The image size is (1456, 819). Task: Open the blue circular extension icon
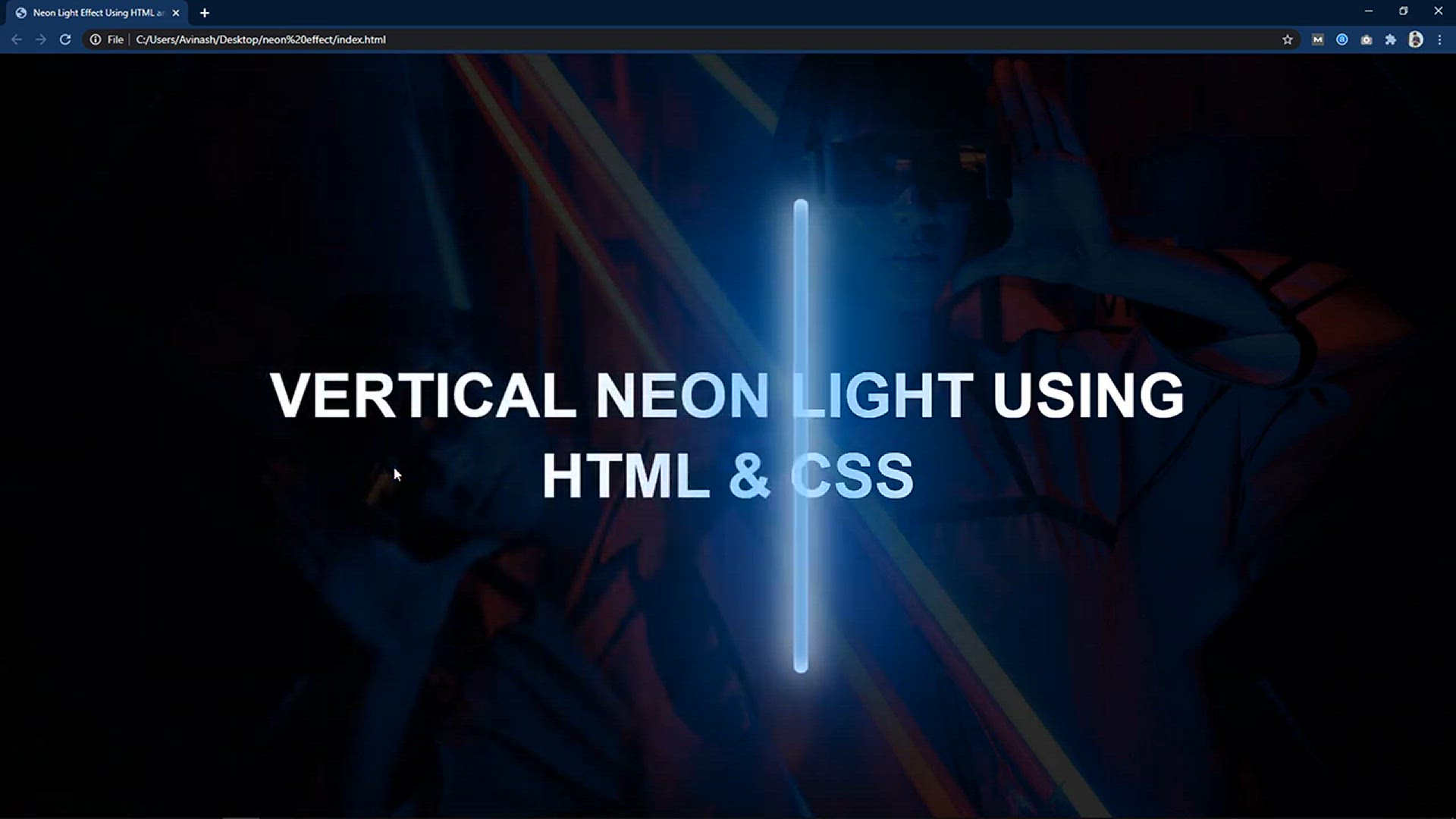coord(1342,39)
